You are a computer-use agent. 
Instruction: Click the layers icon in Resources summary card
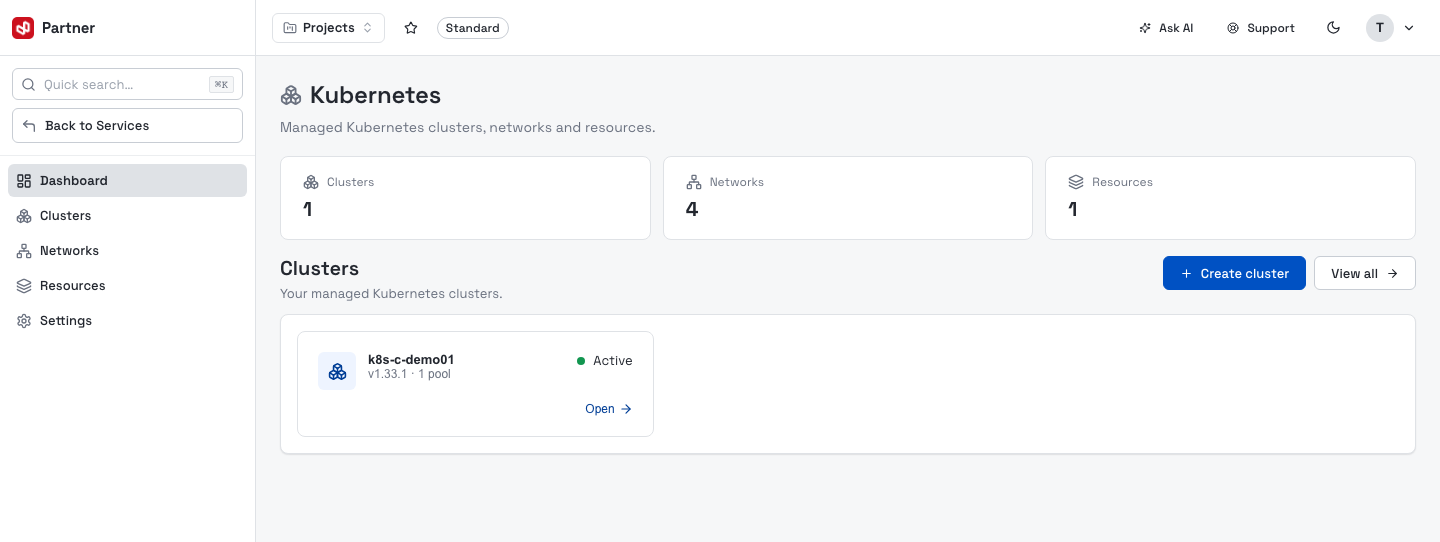pyautogui.click(x=1076, y=182)
